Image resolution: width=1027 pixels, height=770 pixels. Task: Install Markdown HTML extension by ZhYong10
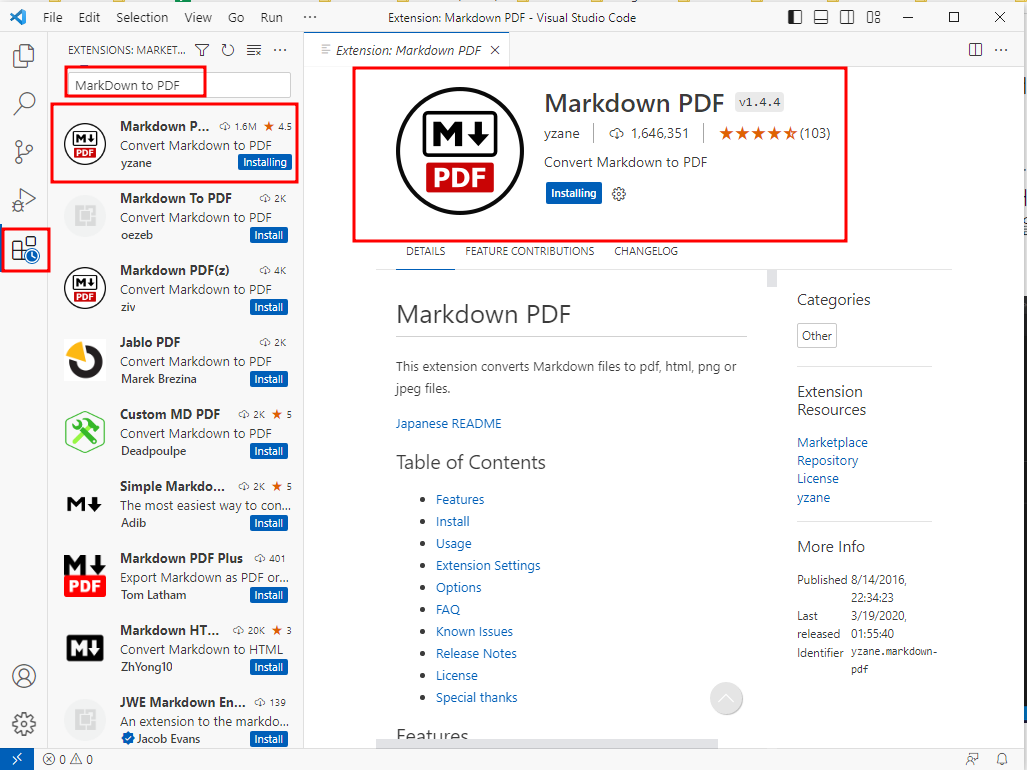pos(269,667)
